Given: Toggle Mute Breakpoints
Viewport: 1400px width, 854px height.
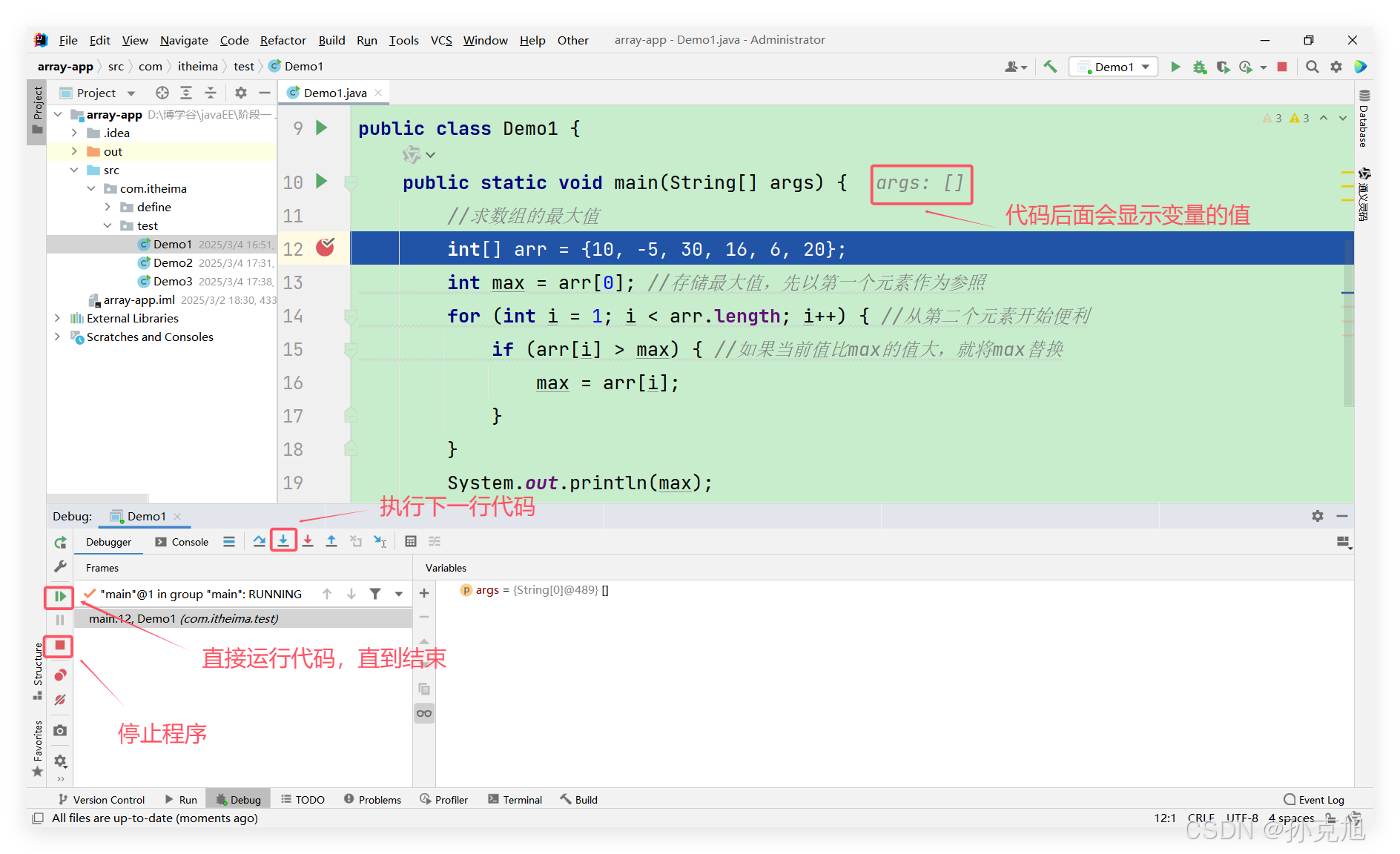Looking at the screenshot, I should 60,700.
